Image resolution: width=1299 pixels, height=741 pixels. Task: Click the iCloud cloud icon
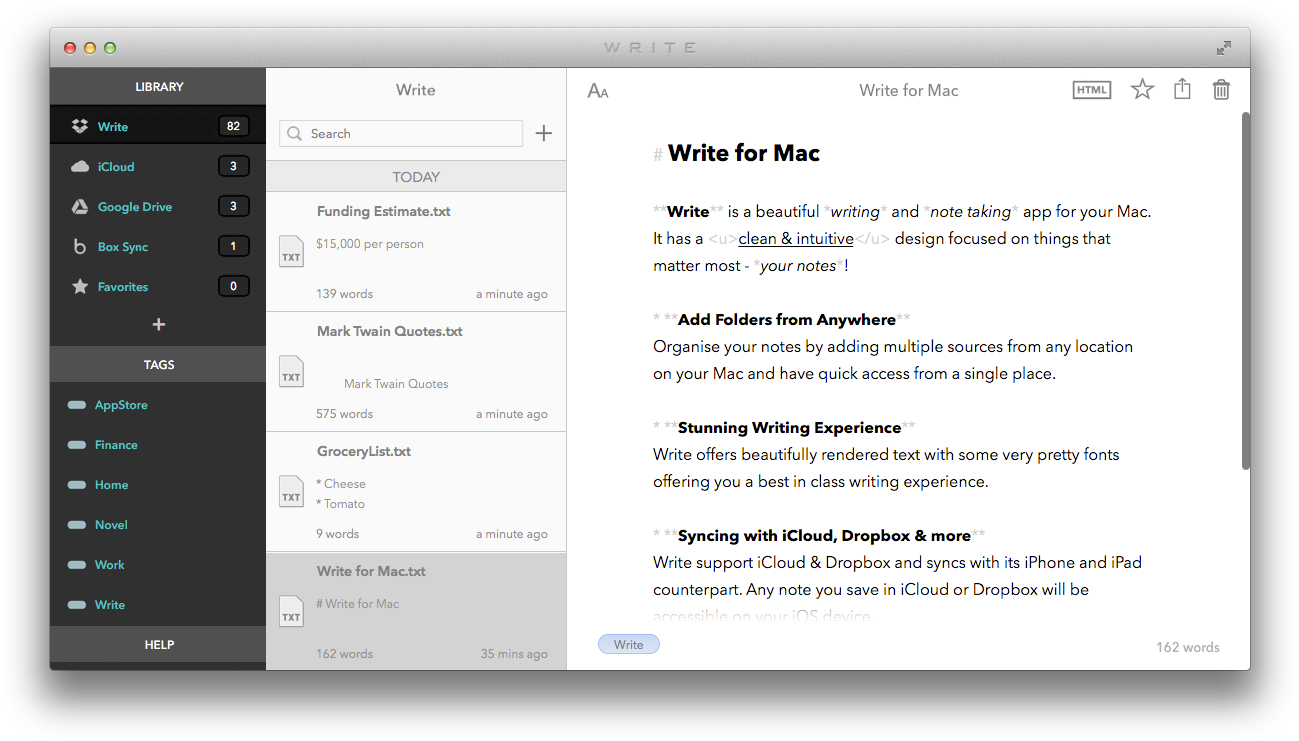tap(80, 167)
